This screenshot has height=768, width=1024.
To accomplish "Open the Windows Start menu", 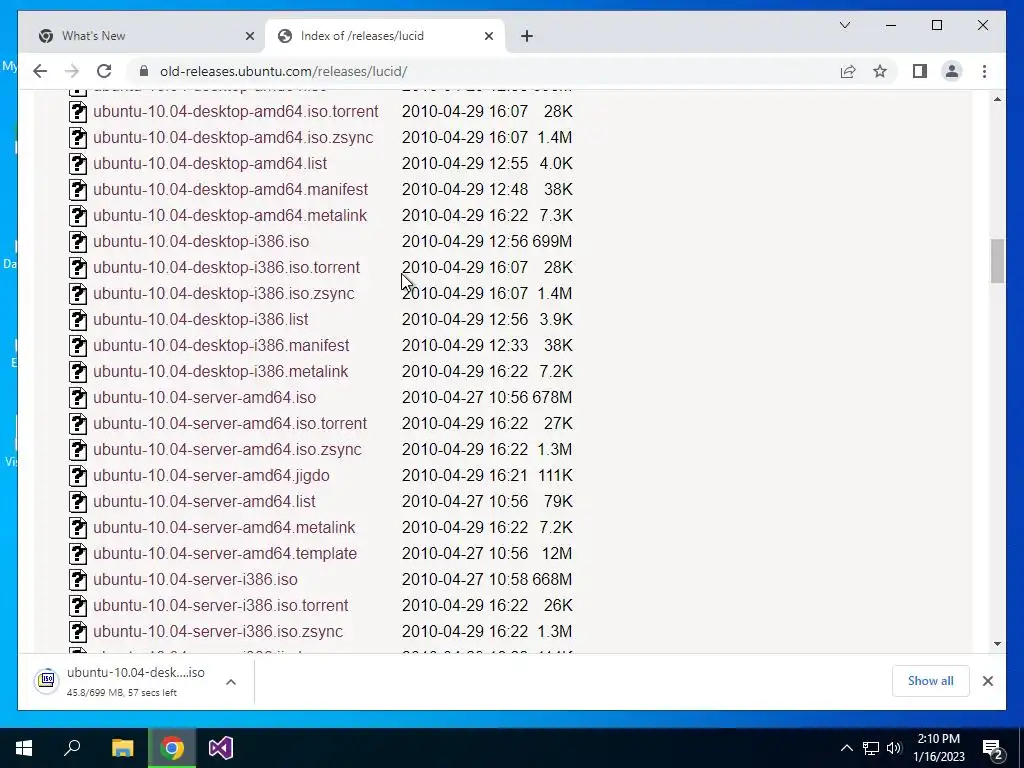I will click(24, 748).
